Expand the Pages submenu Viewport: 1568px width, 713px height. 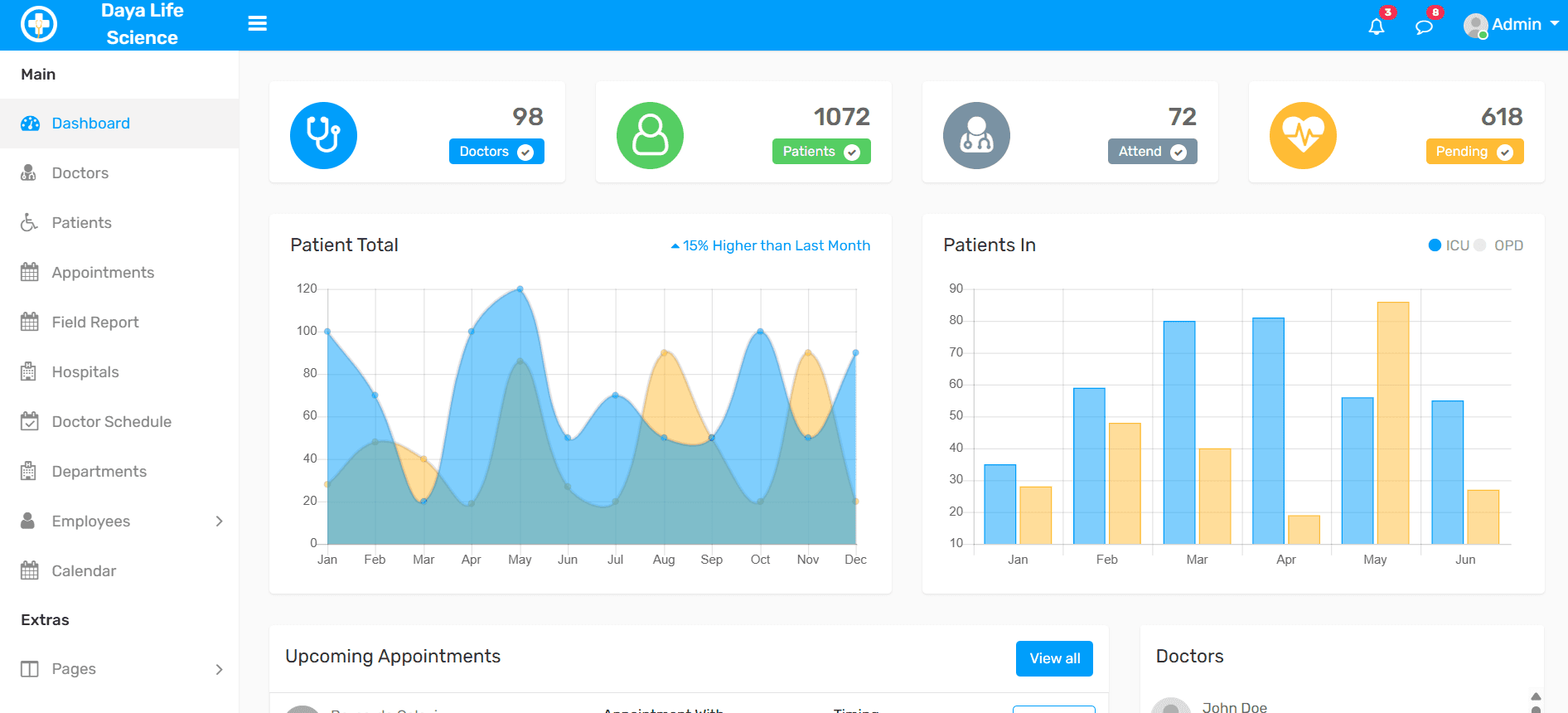point(219,669)
